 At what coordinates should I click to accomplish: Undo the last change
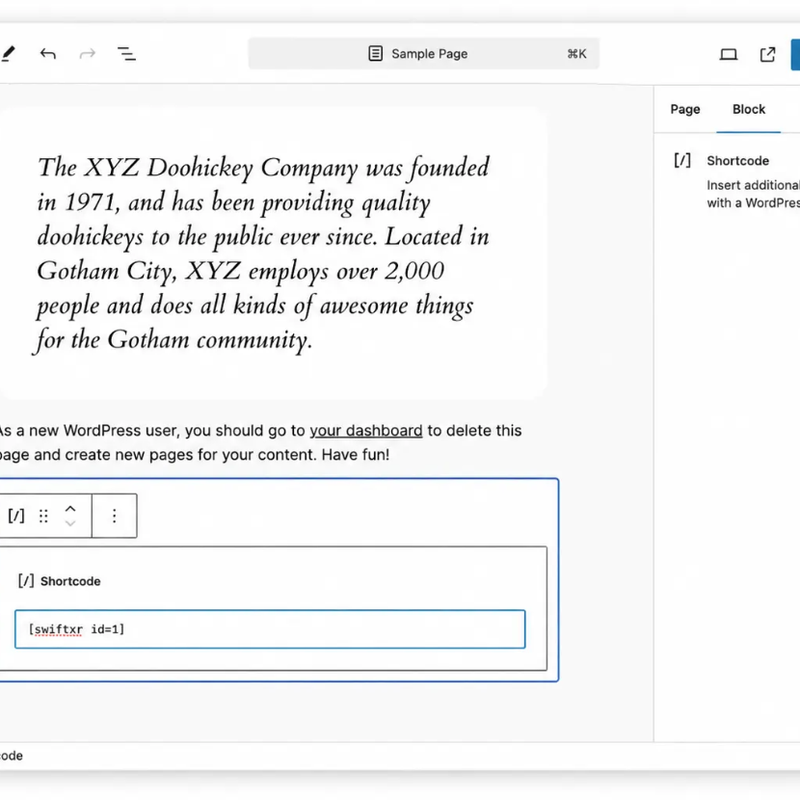pos(48,54)
